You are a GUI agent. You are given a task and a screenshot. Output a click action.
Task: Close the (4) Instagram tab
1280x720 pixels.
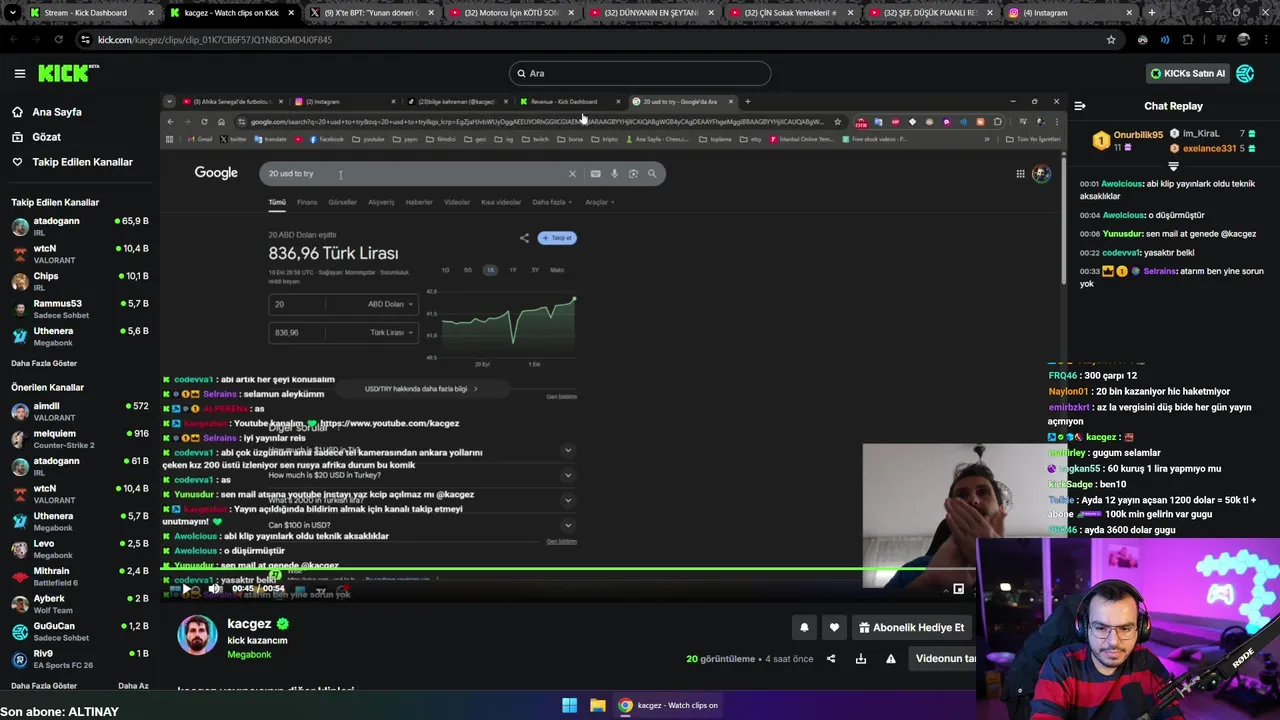(x=1128, y=13)
